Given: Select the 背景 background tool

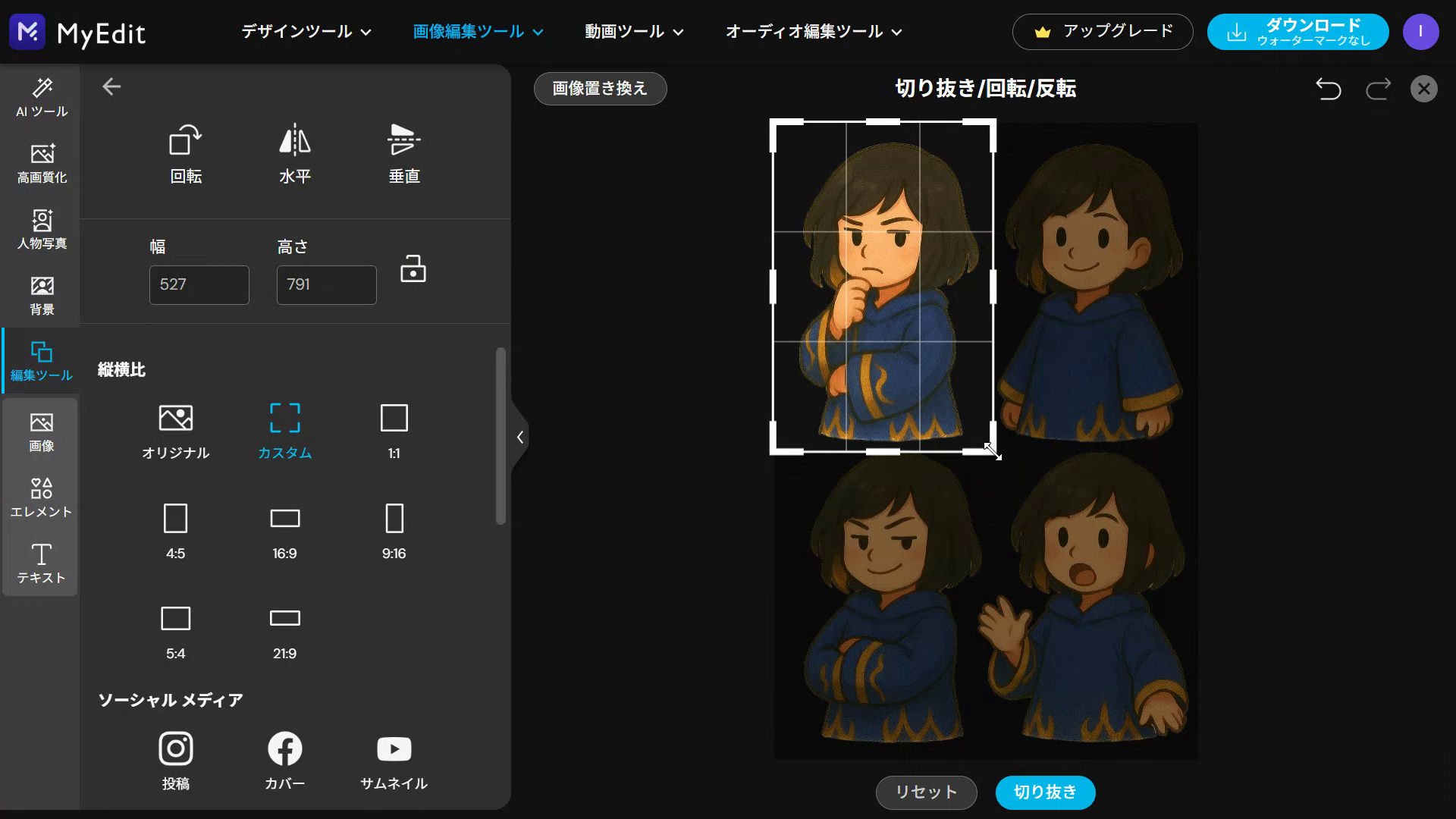Looking at the screenshot, I should pos(42,295).
